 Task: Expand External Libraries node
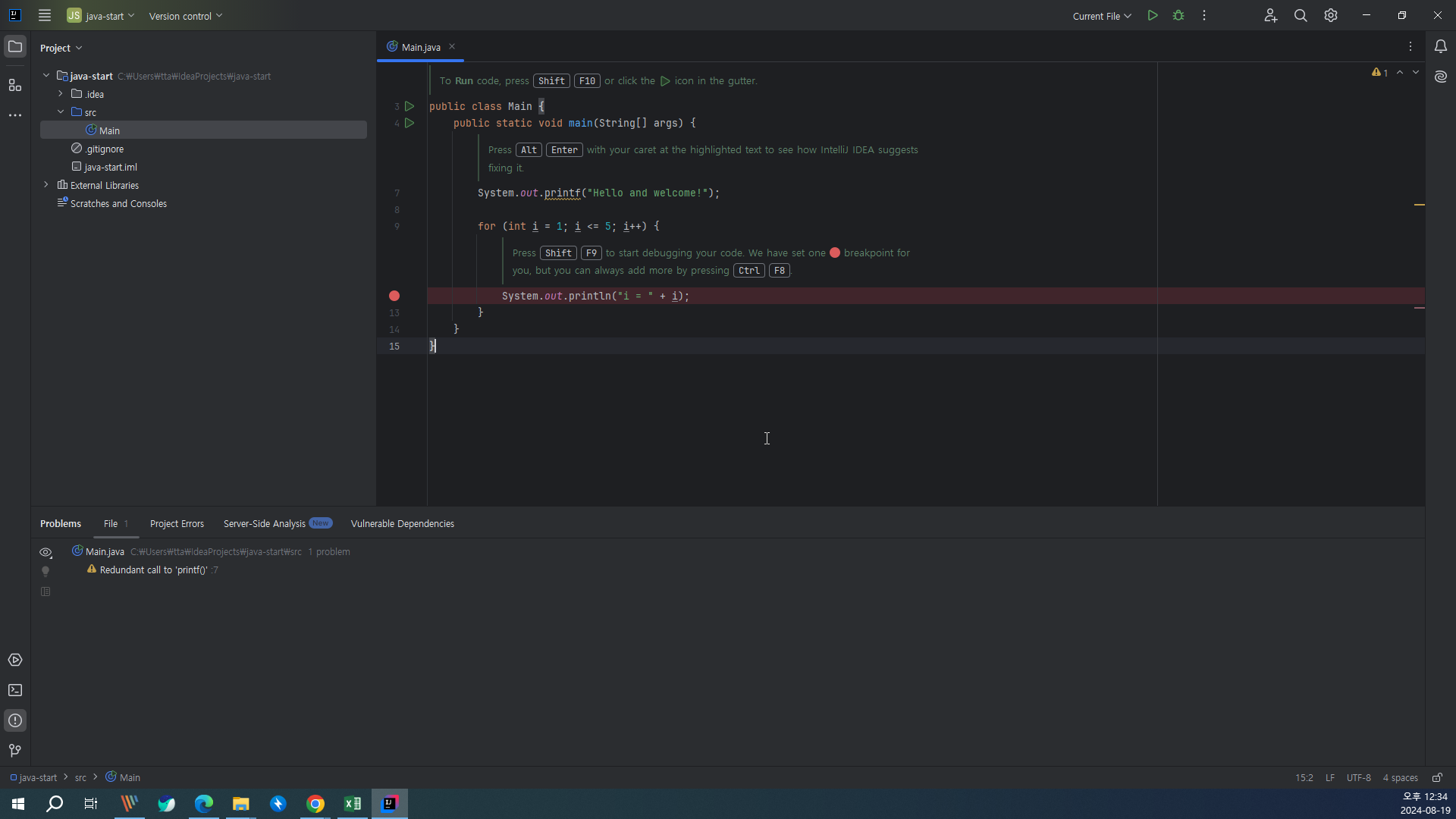click(46, 185)
